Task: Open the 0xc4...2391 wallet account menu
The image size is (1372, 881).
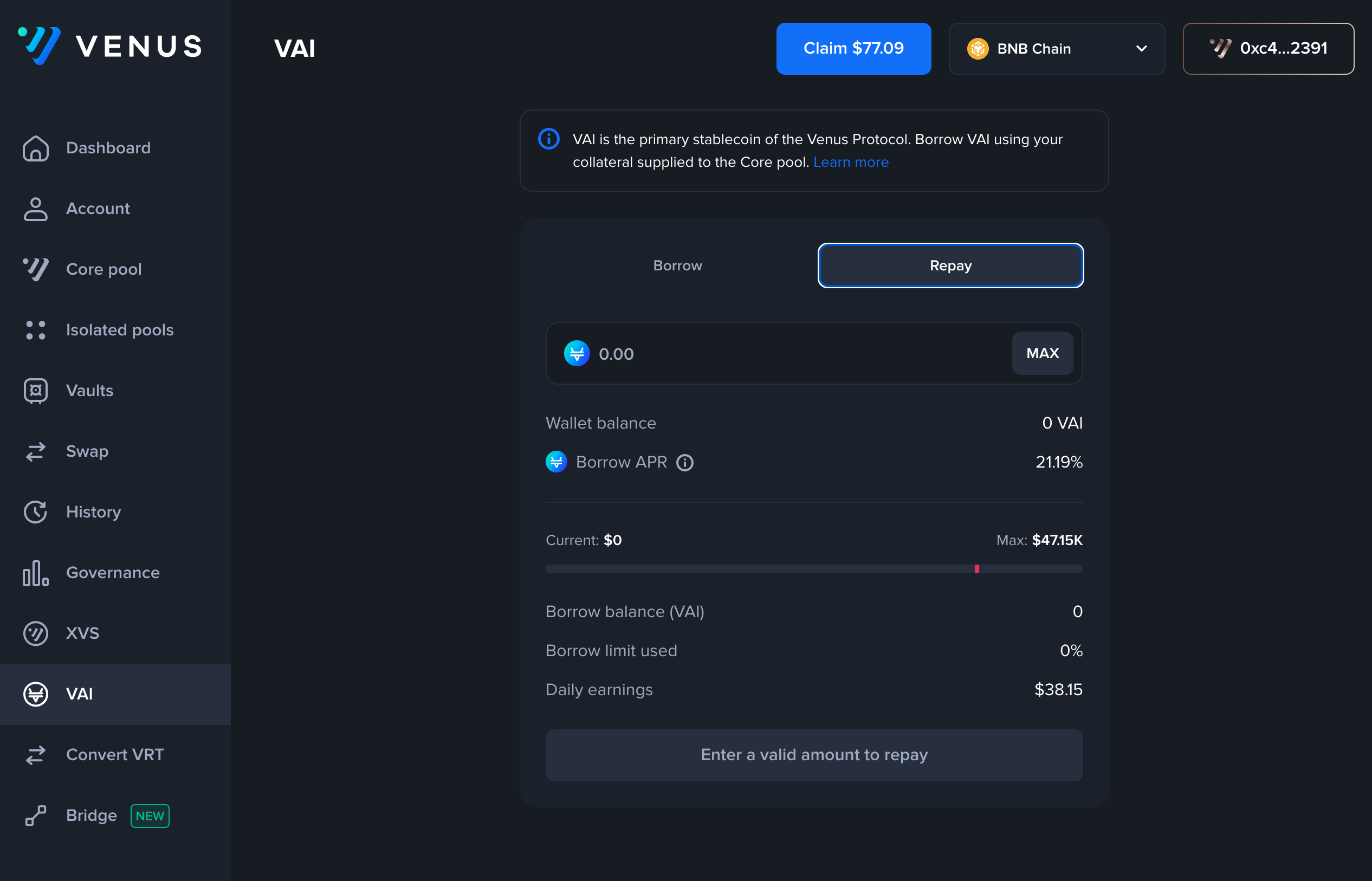Action: [1268, 49]
